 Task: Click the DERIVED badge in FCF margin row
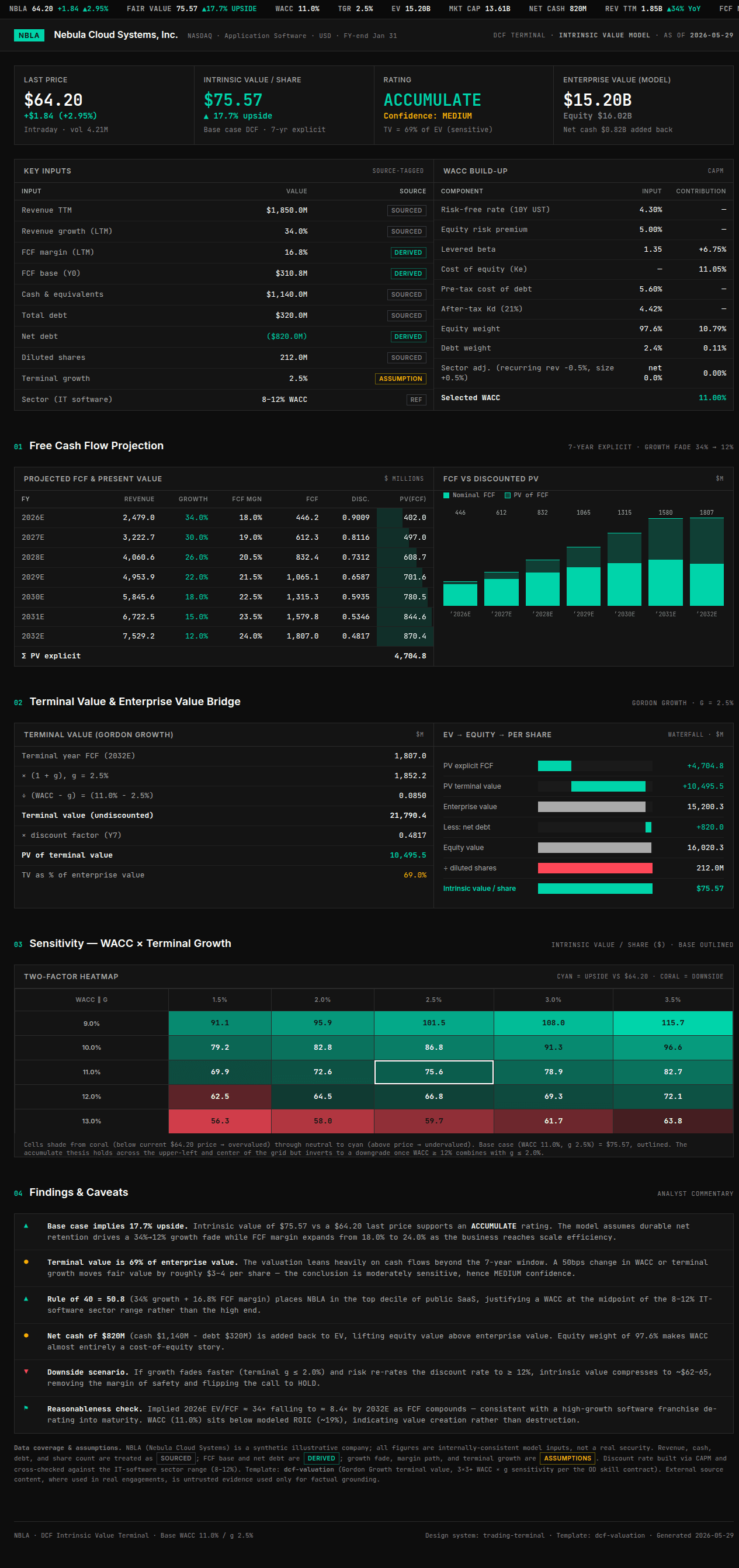pyautogui.click(x=408, y=252)
